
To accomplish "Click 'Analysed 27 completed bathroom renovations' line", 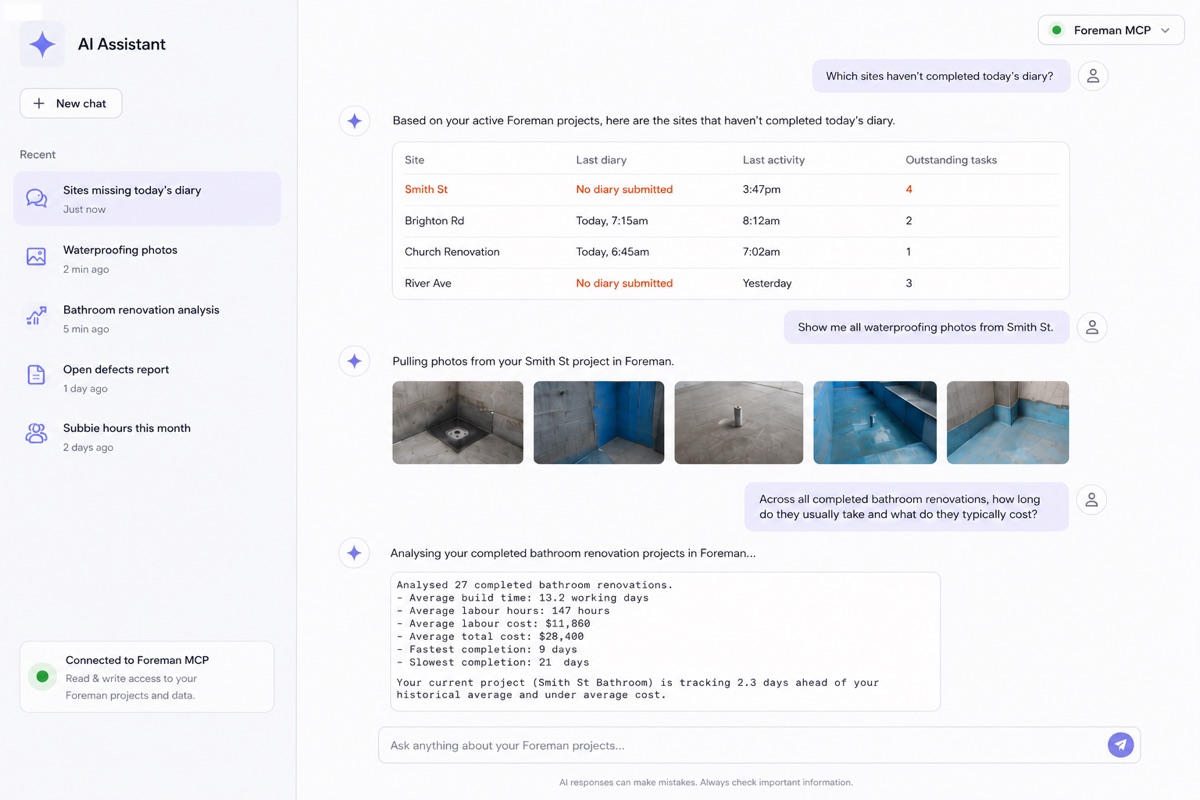I will tap(535, 585).
